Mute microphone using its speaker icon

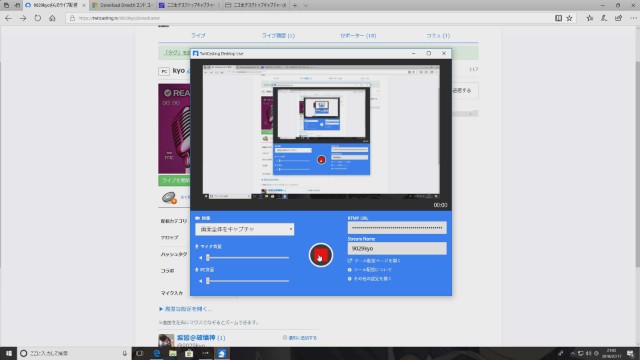pos(200,258)
